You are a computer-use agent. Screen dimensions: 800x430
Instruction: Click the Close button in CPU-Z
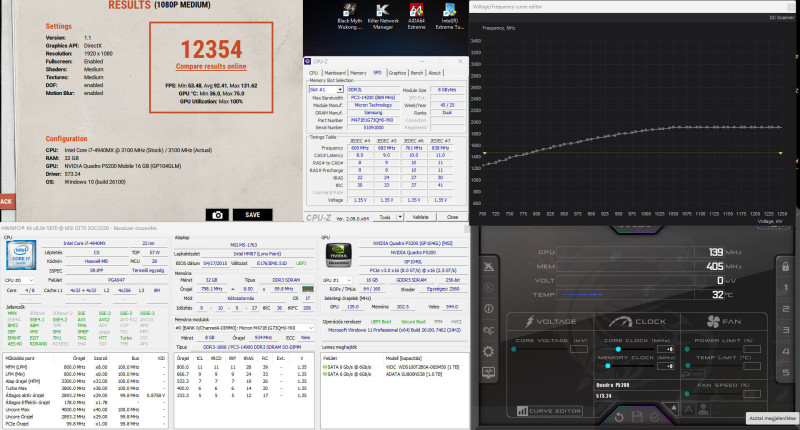click(452, 217)
